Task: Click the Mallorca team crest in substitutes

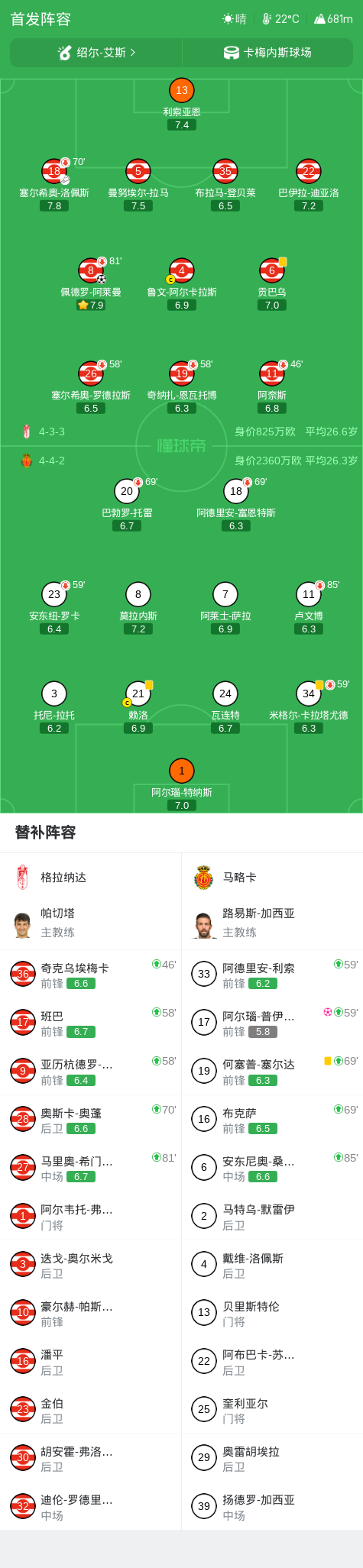Action: (203, 878)
